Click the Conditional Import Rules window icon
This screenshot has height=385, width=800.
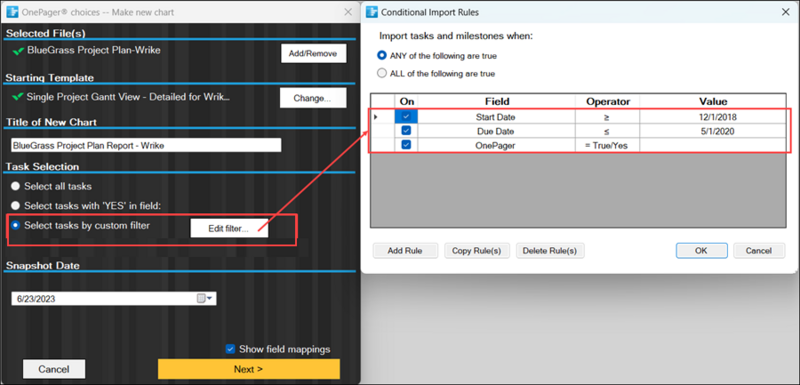[x=373, y=12]
